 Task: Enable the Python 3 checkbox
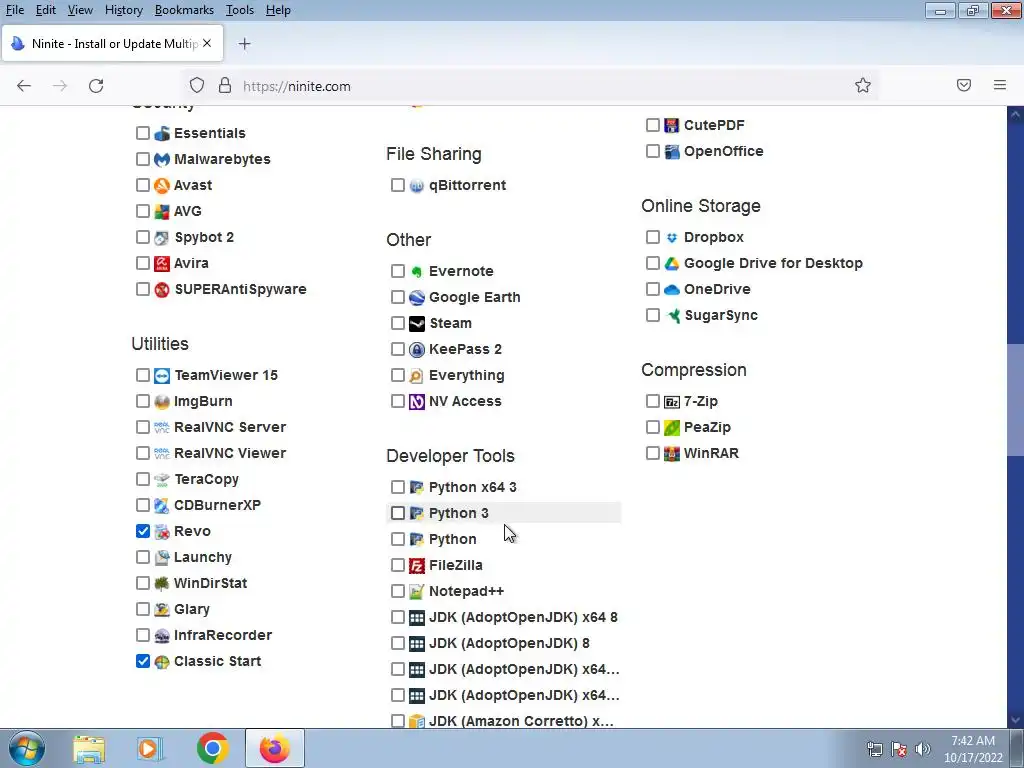398,513
